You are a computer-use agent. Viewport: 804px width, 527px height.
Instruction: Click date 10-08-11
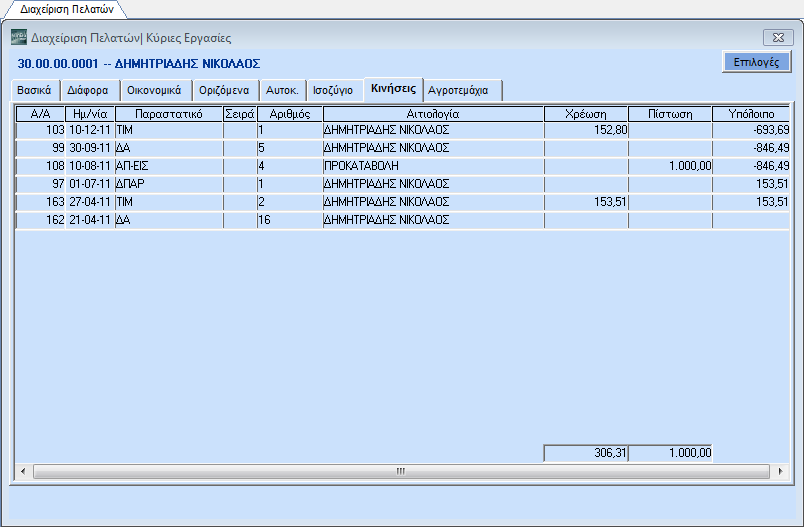(x=90, y=166)
